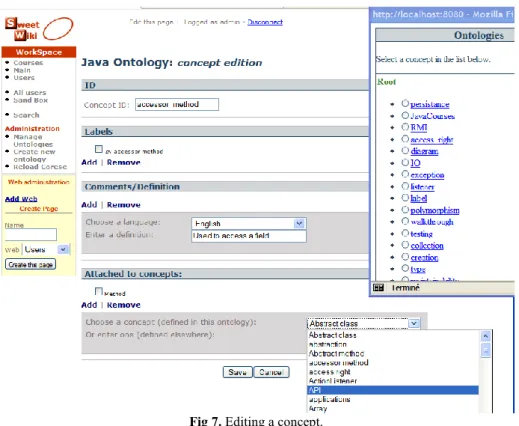Tick the accessor method label checkbox
This screenshot has height=426, width=519.
(99, 149)
